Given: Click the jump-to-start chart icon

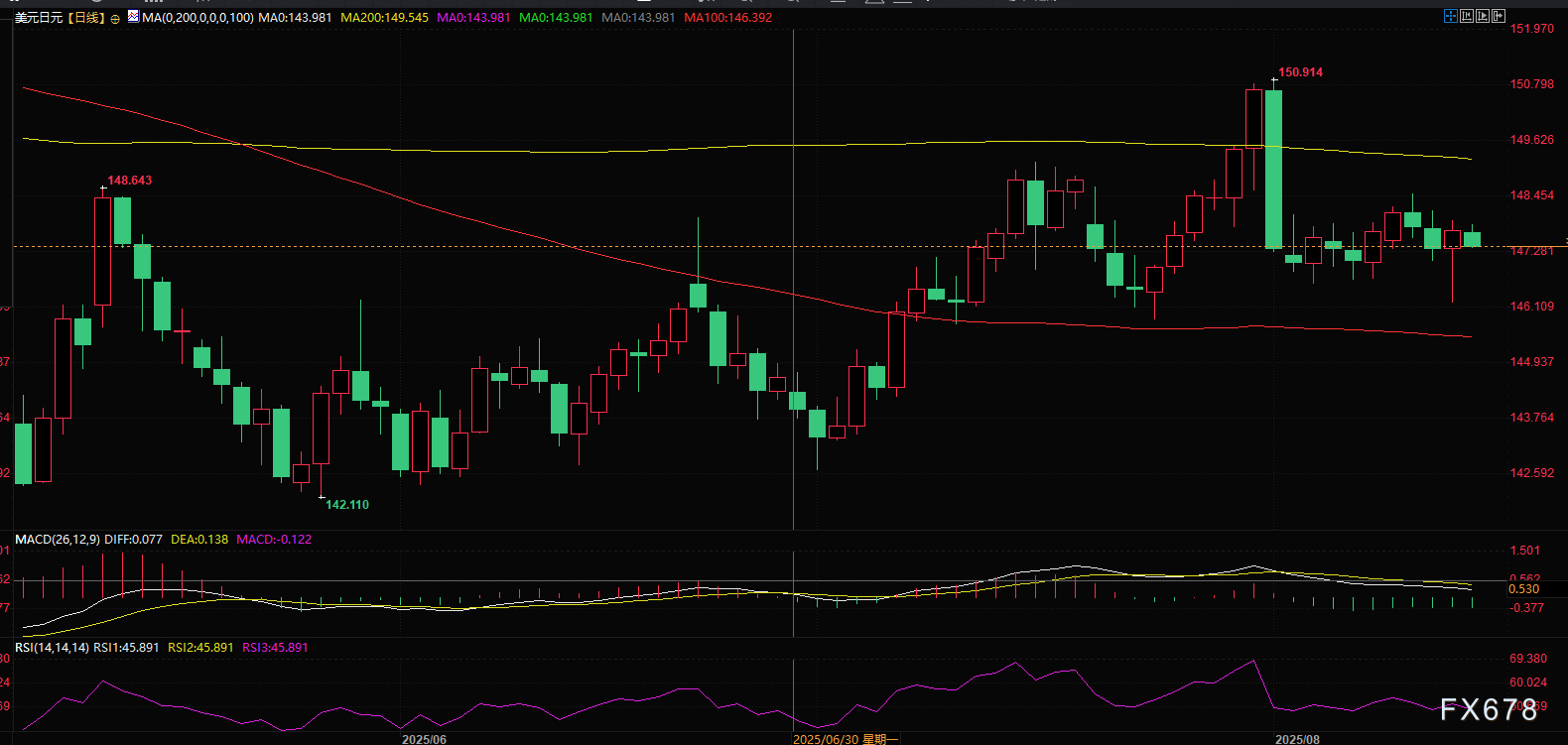Looking at the screenshot, I should click(1467, 16).
